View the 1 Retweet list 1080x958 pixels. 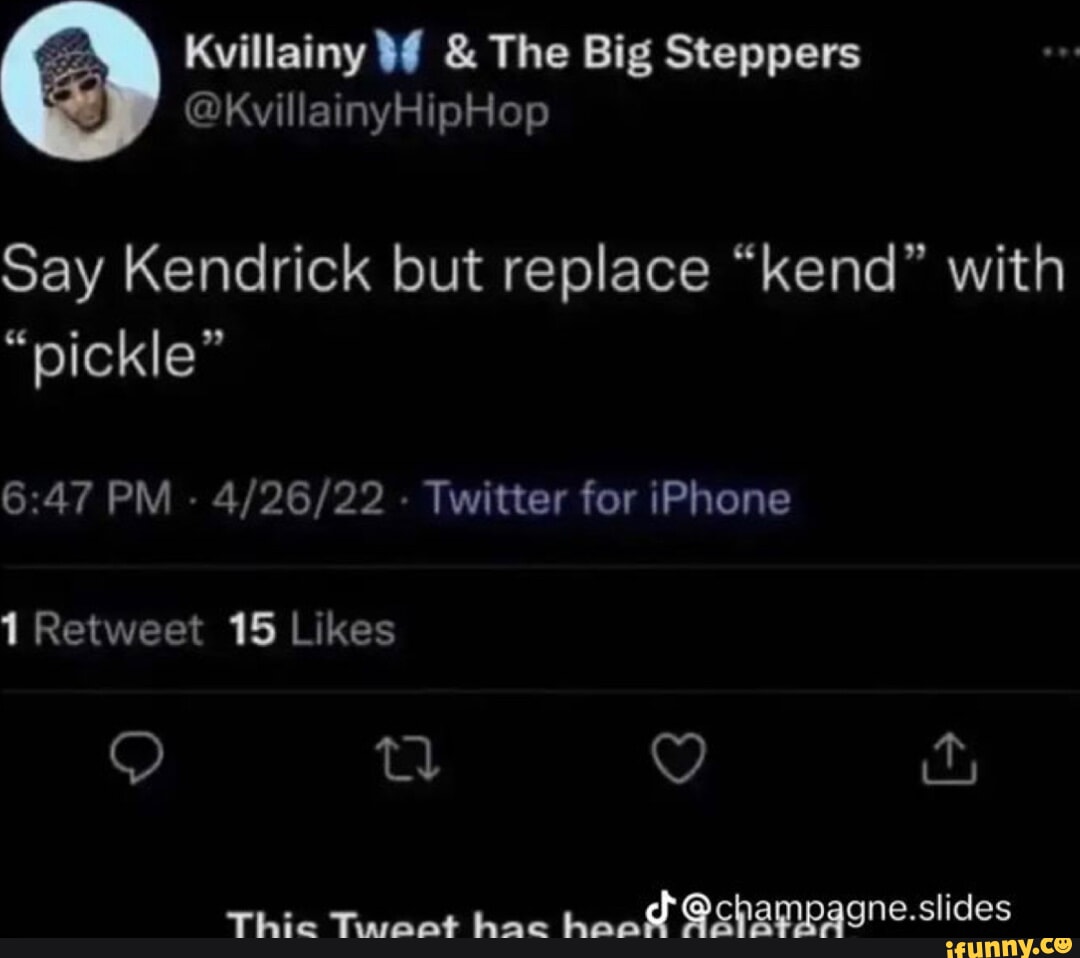coord(102,629)
